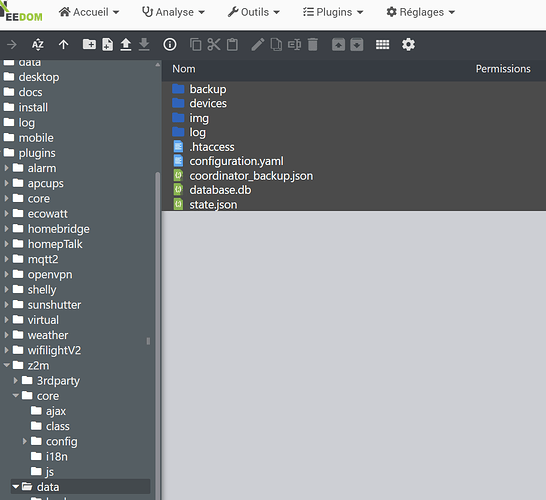This screenshot has height=500, width=546.
Task: Open the Réglages menu
Action: click(x=421, y=12)
